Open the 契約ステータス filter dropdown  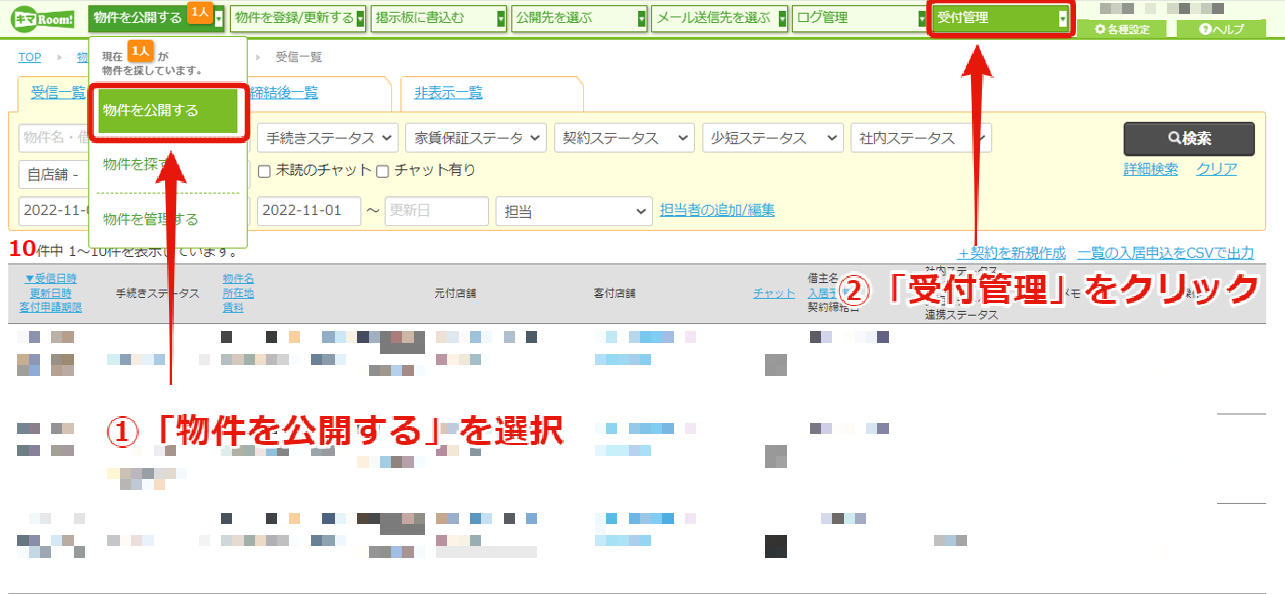tap(624, 138)
